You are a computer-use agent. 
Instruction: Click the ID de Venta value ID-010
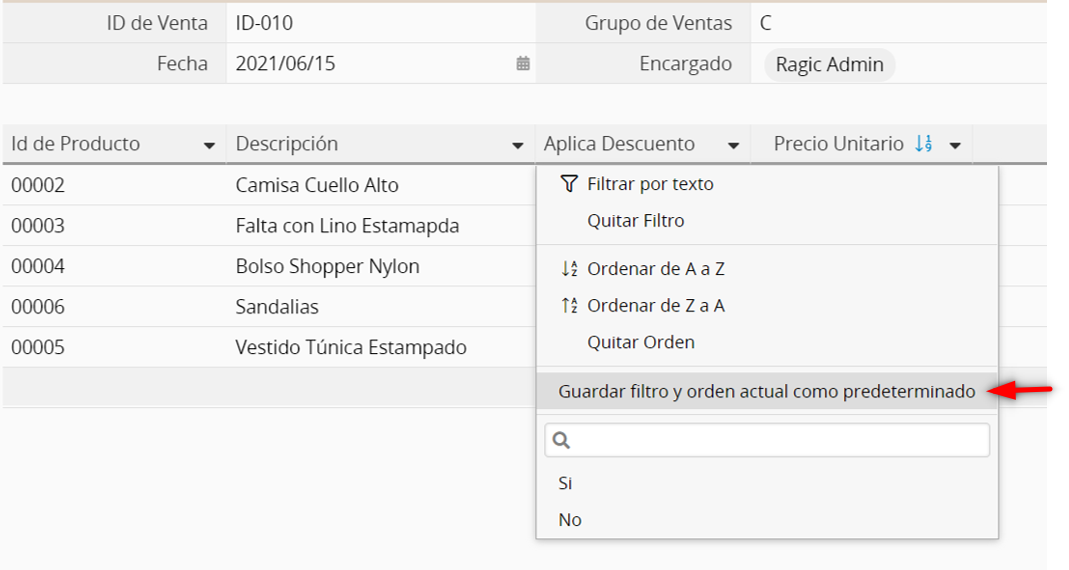(264, 23)
